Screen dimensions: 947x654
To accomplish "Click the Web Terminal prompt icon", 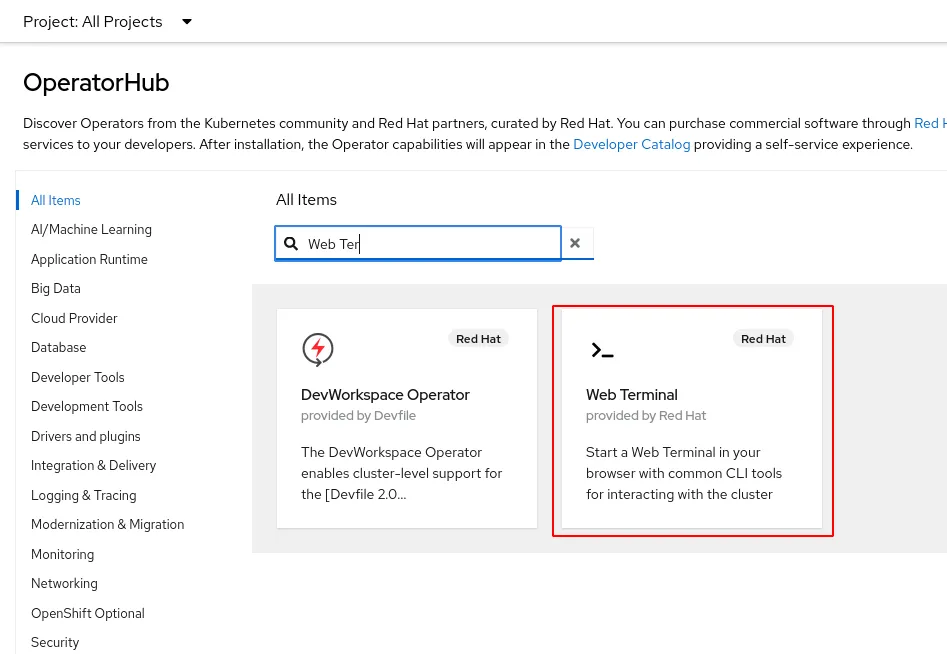I will [x=602, y=350].
